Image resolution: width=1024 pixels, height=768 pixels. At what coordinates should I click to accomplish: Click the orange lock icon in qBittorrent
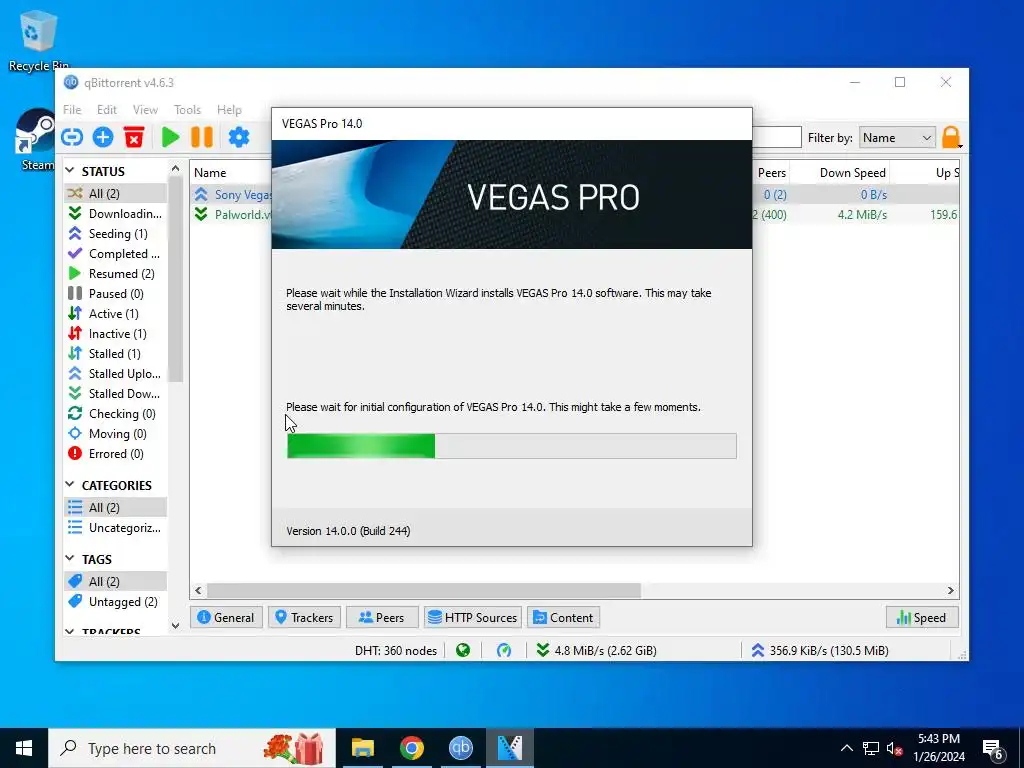[x=951, y=137]
